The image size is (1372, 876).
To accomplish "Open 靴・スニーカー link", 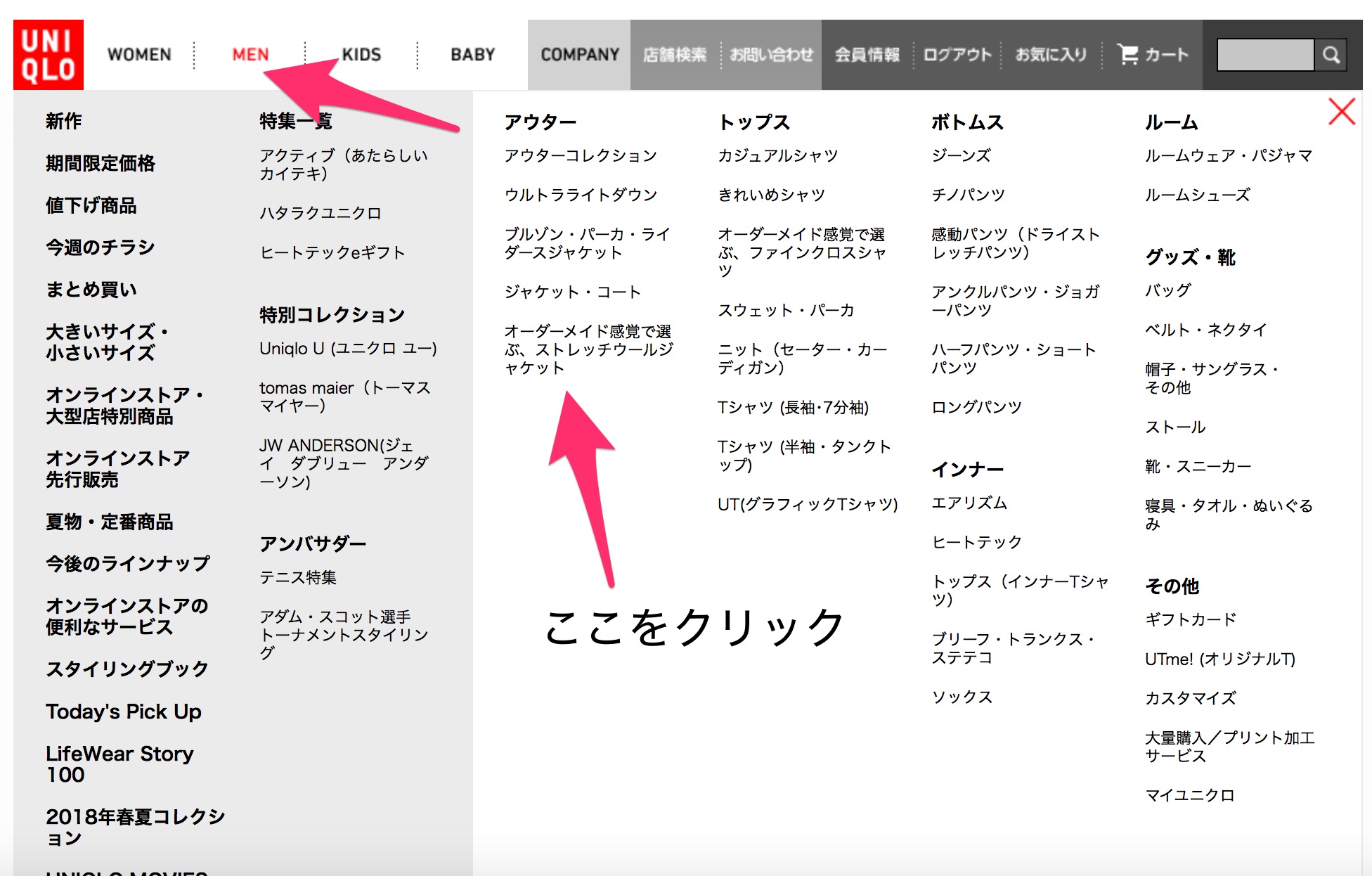I will coord(1198,466).
